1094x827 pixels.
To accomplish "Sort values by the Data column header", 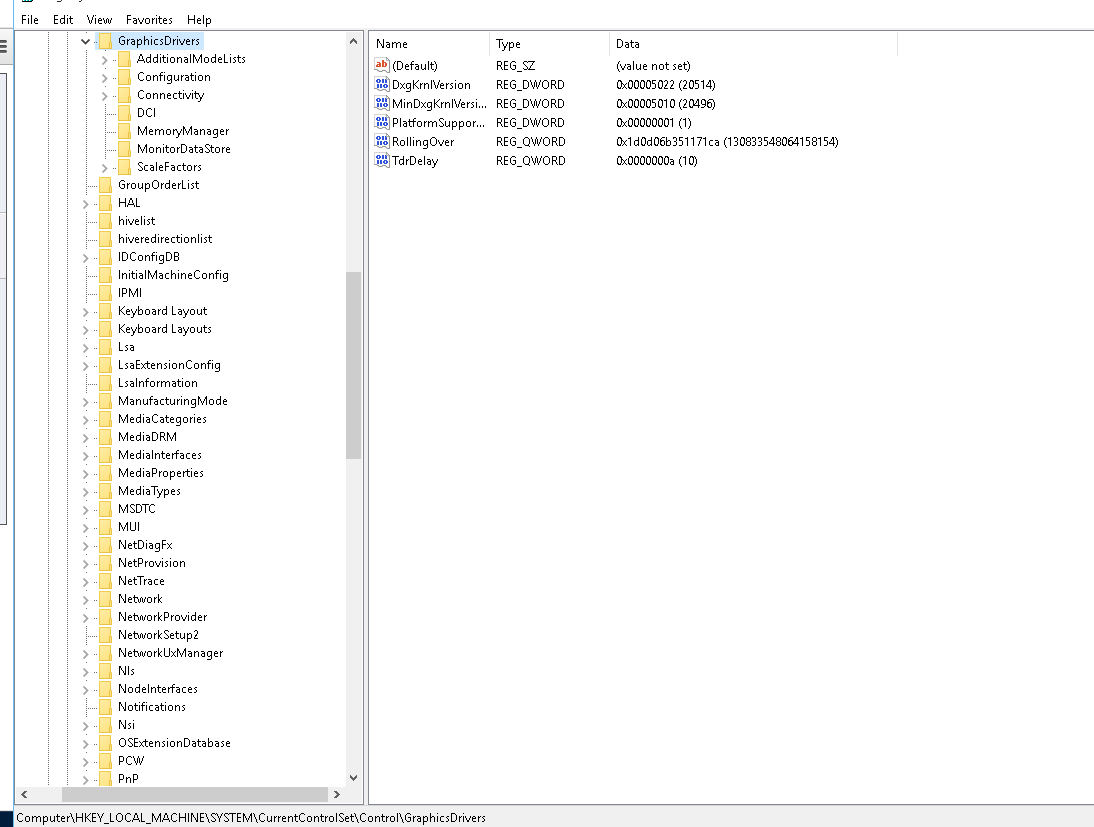I will coord(753,43).
